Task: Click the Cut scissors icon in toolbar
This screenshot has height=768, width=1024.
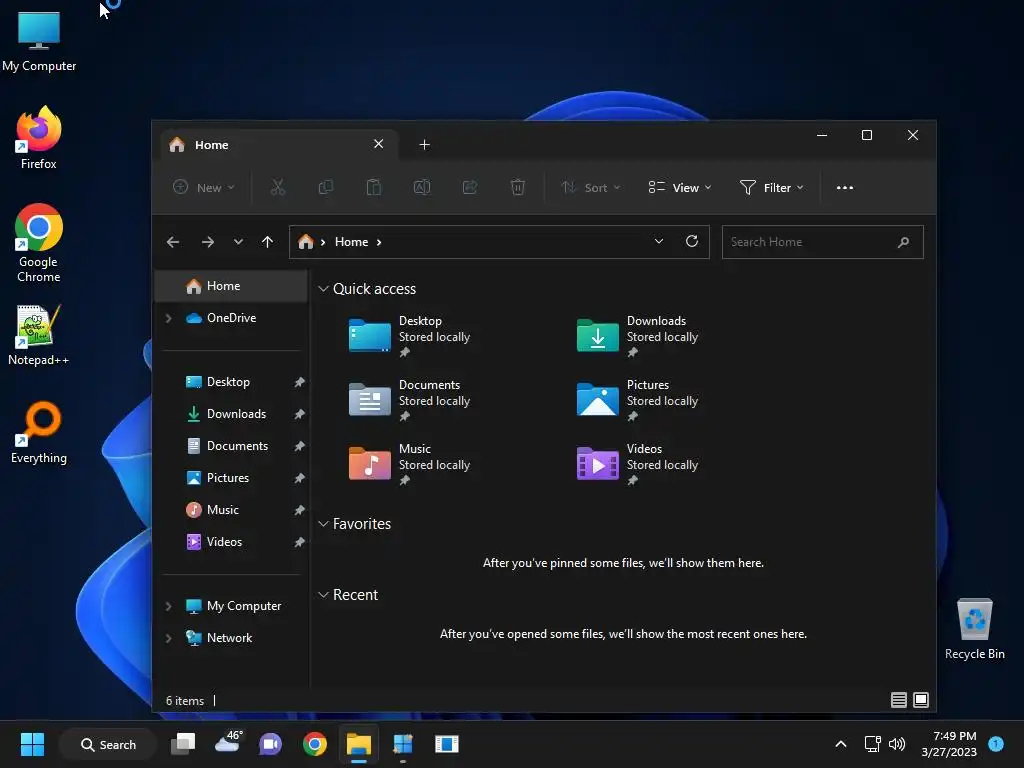Action: coord(278,187)
